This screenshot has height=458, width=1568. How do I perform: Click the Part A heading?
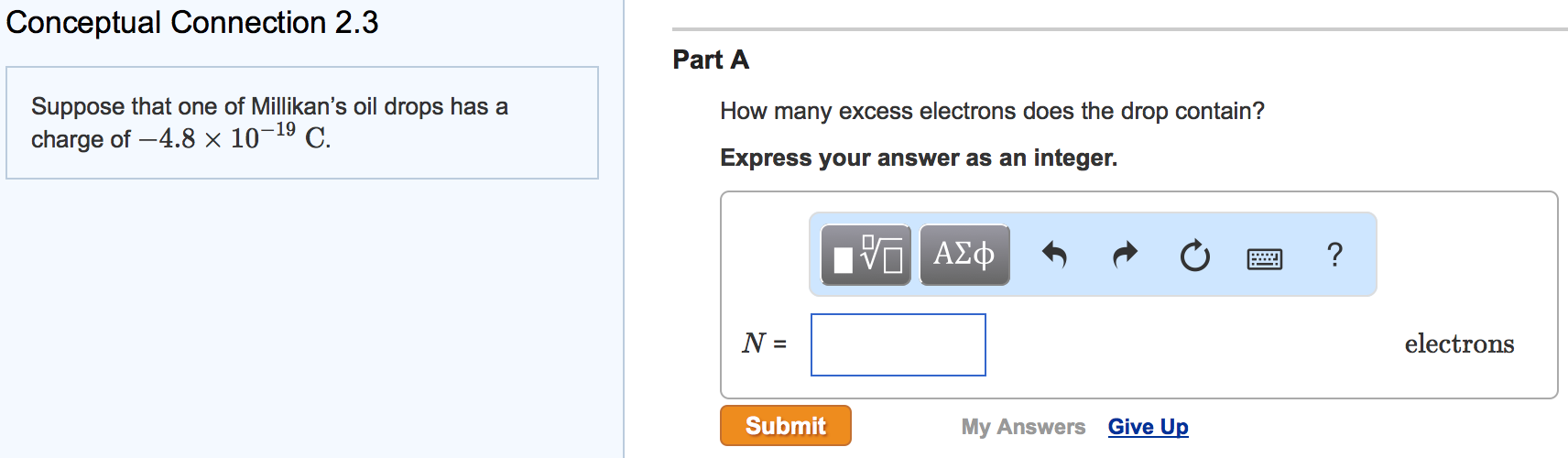click(711, 60)
